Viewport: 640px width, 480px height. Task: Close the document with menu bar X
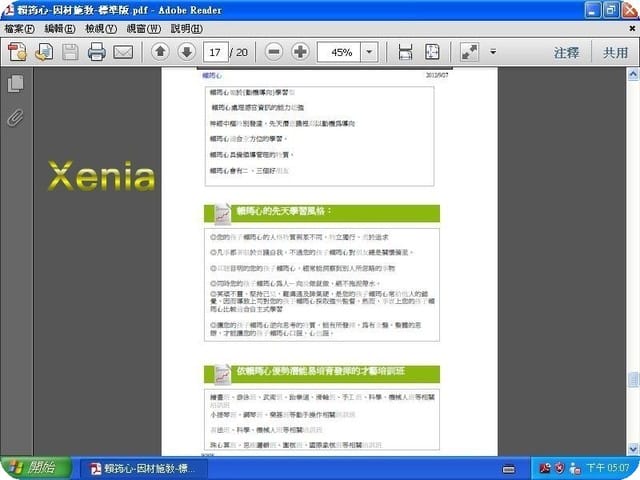click(x=632, y=29)
